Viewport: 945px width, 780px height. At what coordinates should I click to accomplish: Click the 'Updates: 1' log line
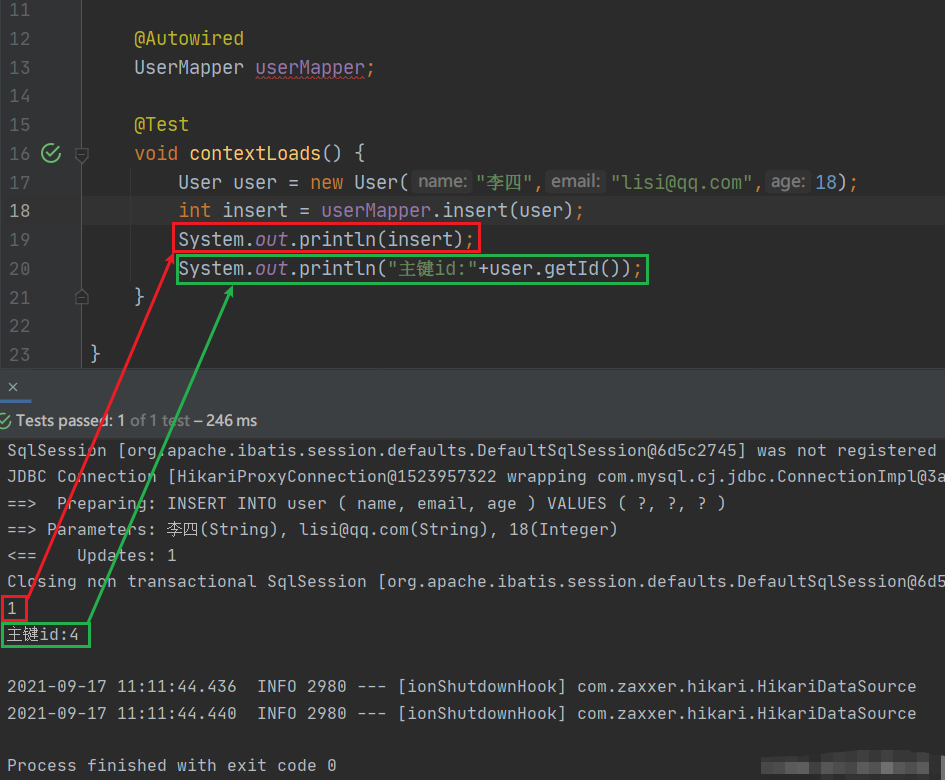[92, 555]
